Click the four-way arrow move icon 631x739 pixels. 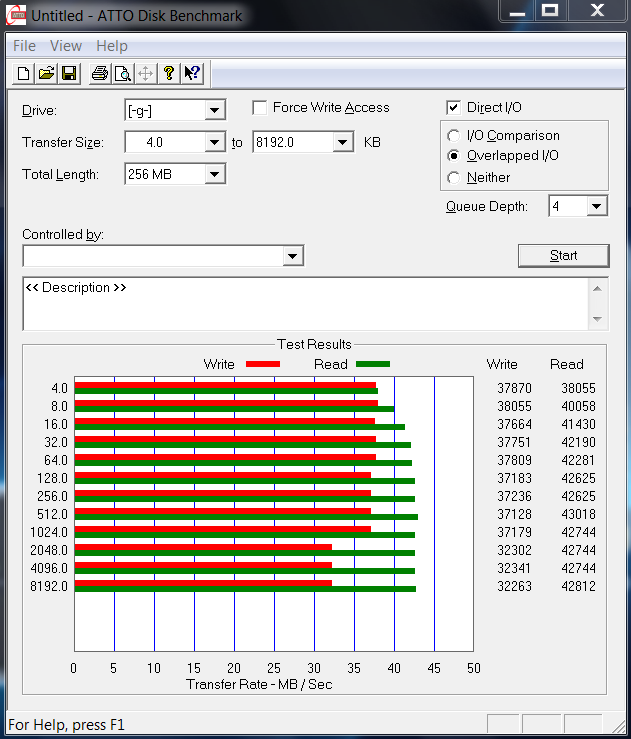click(x=146, y=73)
